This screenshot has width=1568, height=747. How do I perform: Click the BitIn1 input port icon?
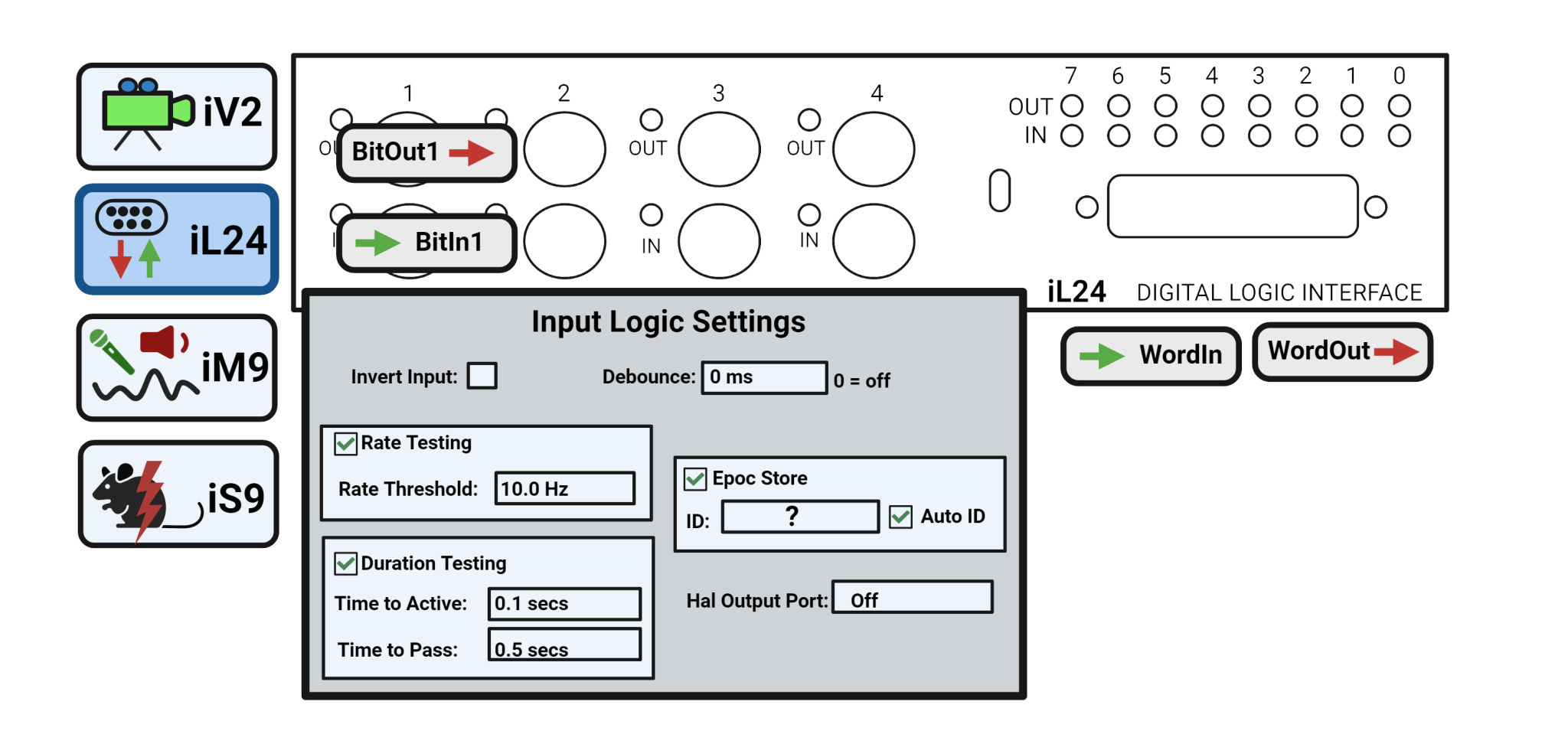tap(426, 243)
